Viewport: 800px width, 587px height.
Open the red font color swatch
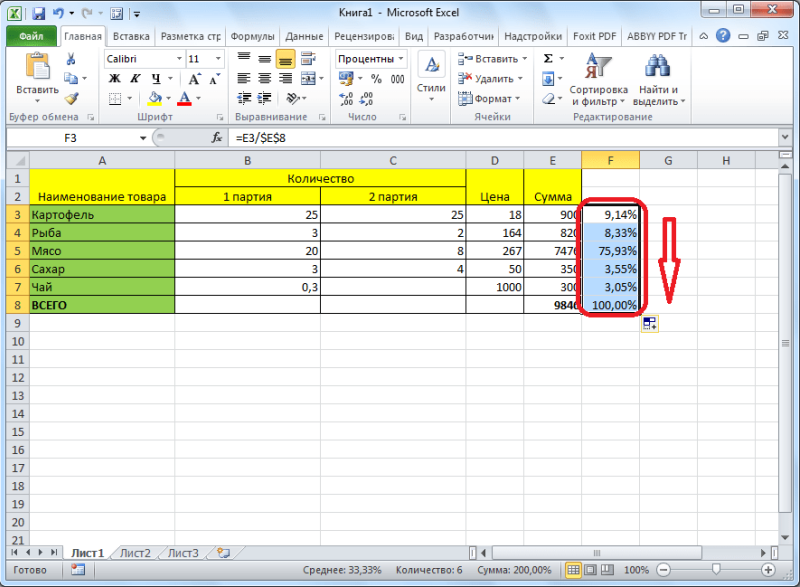tap(185, 98)
